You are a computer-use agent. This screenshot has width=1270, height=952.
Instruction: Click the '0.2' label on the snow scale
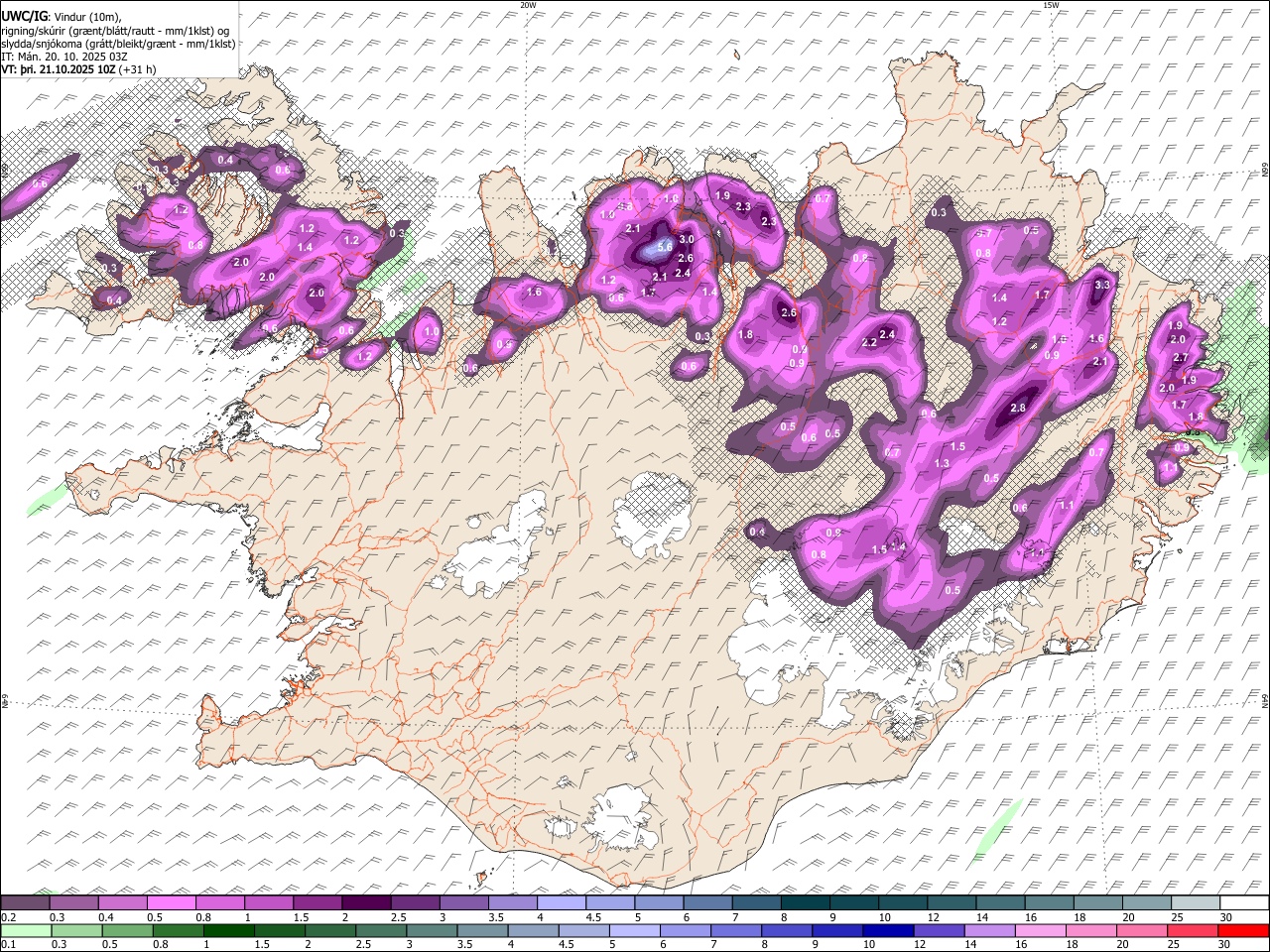coord(8,918)
